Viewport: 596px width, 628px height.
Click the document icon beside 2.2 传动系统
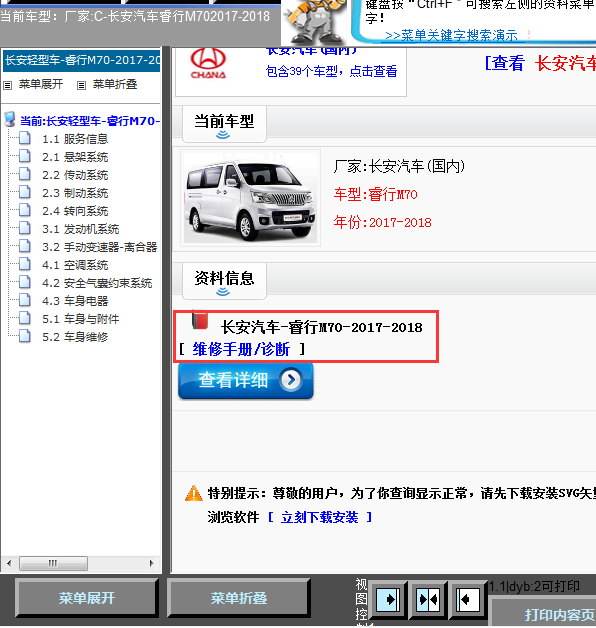[25, 174]
